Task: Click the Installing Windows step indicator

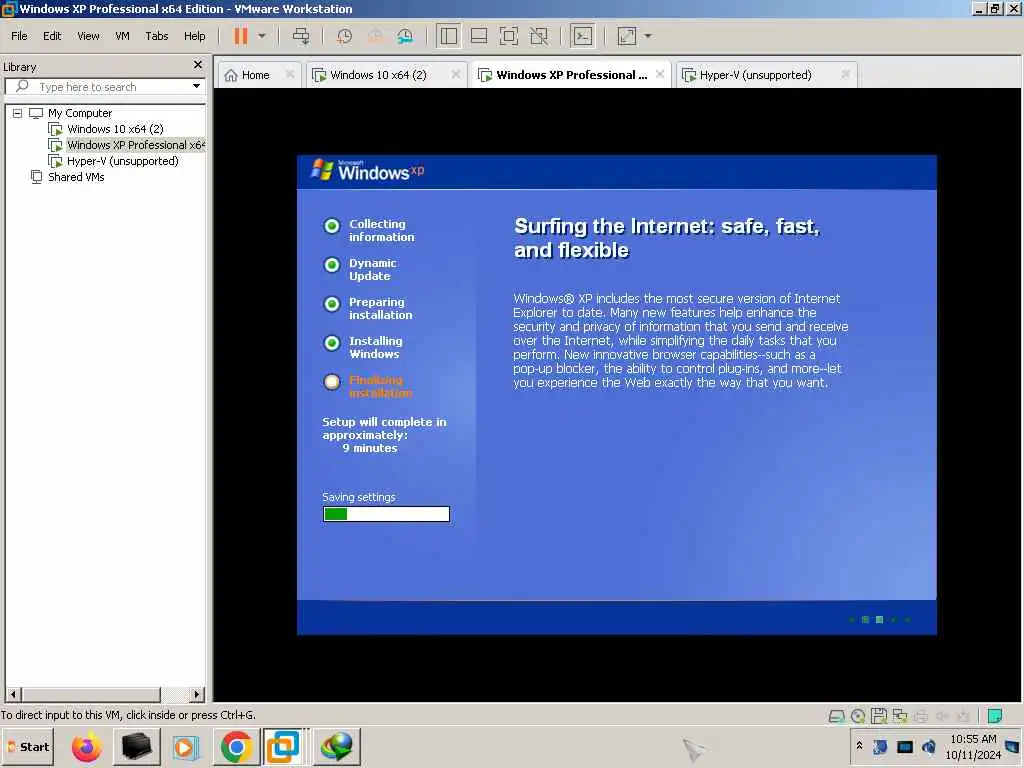Action: 332,343
